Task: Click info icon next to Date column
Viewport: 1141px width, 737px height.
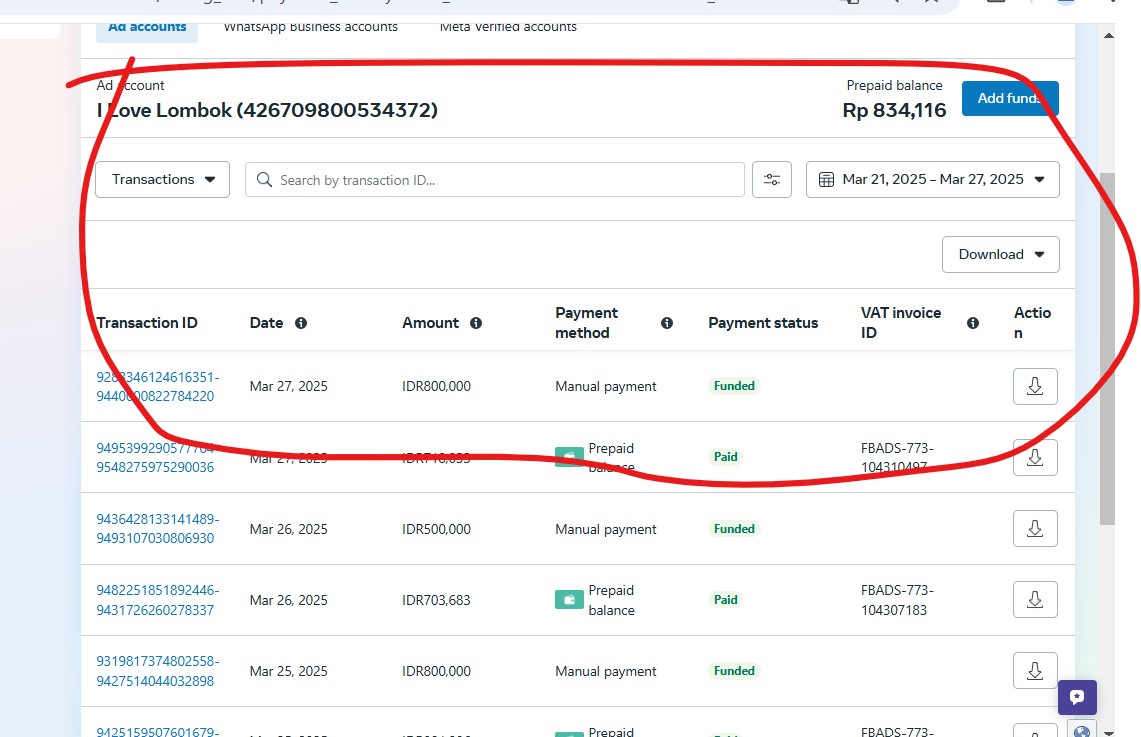Action: pos(301,323)
